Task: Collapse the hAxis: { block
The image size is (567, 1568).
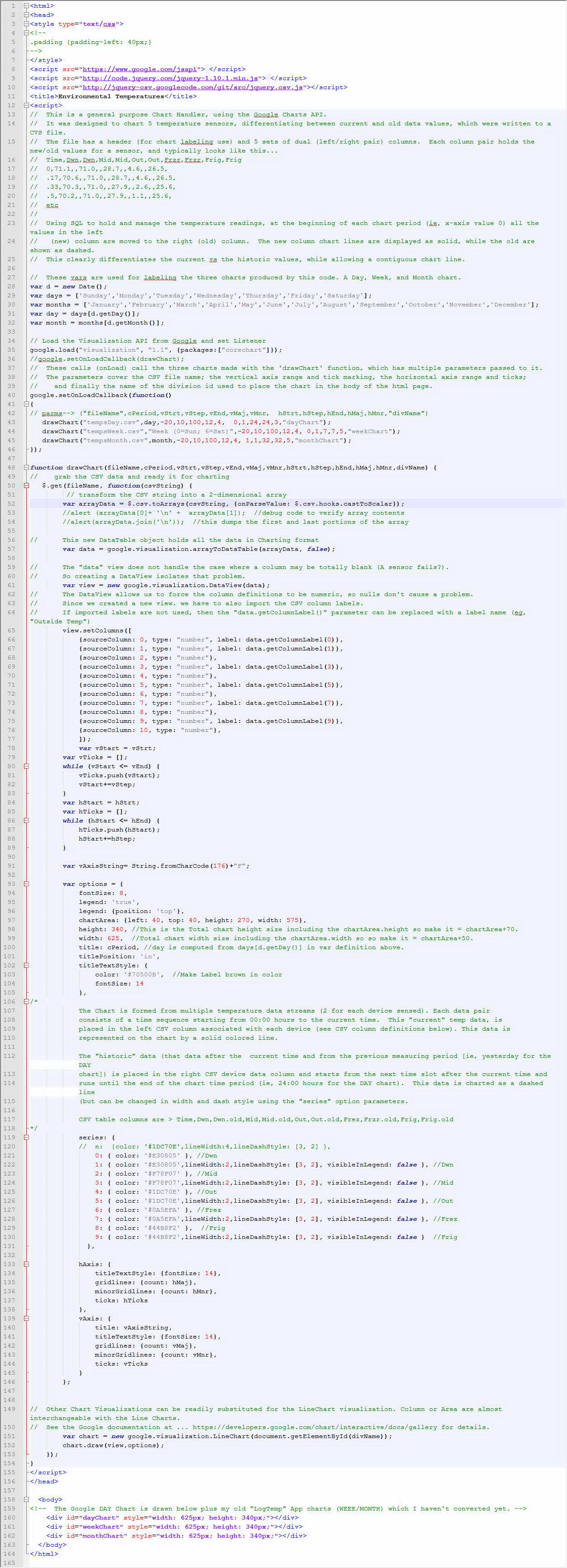Action: (26, 1264)
